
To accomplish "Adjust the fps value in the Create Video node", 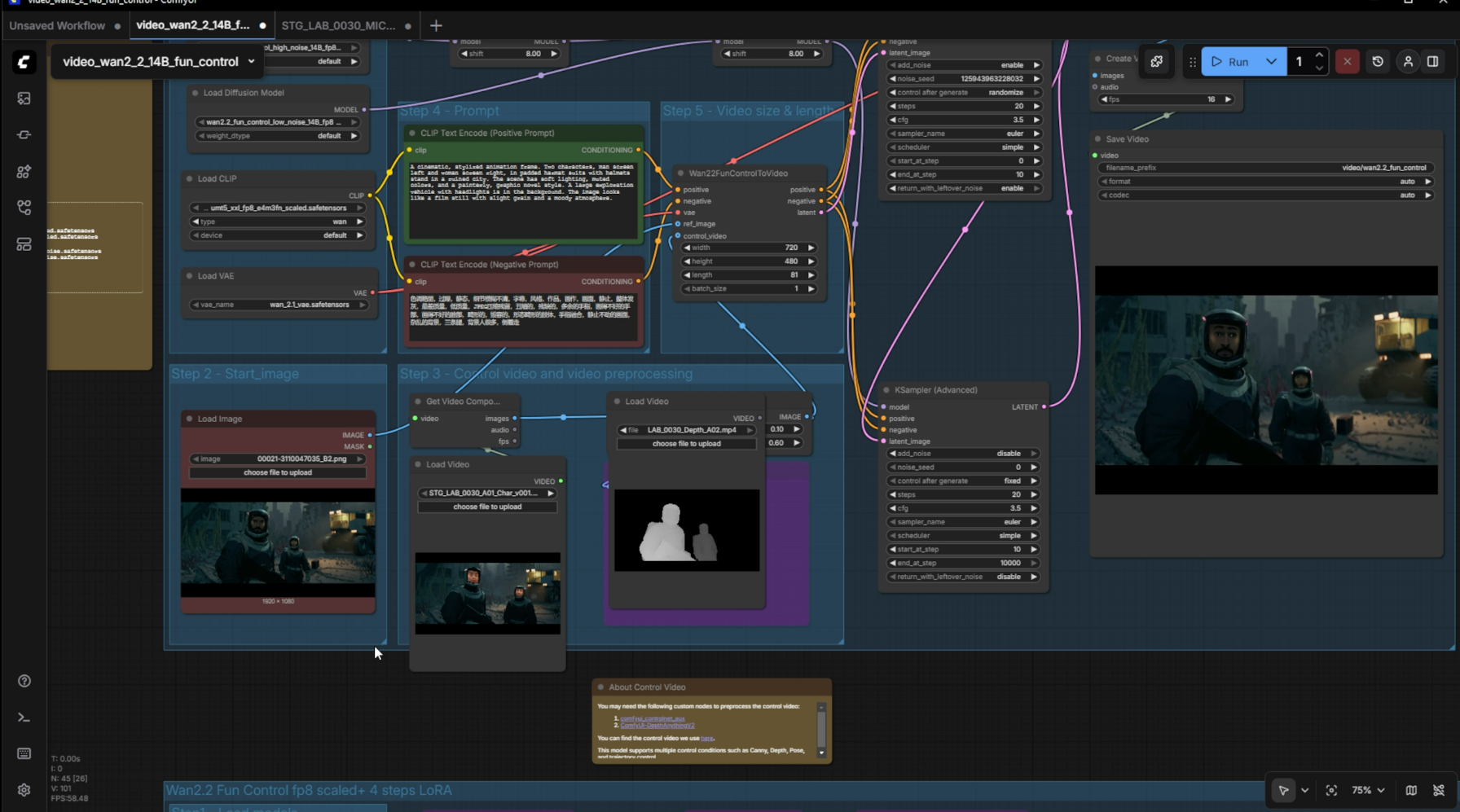I will [1165, 99].
